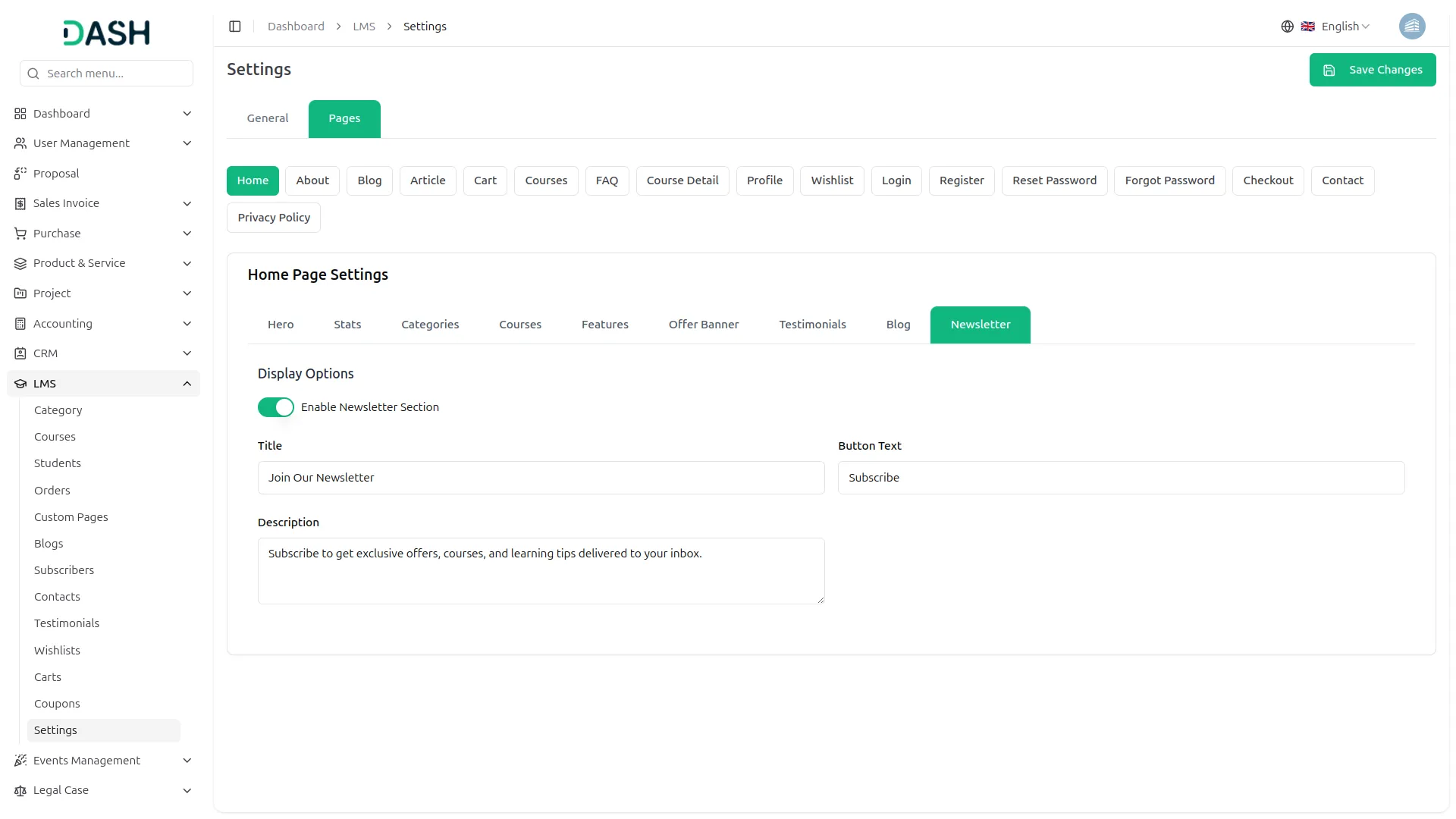
Task: Click the newsletter Title input field
Action: (541, 478)
